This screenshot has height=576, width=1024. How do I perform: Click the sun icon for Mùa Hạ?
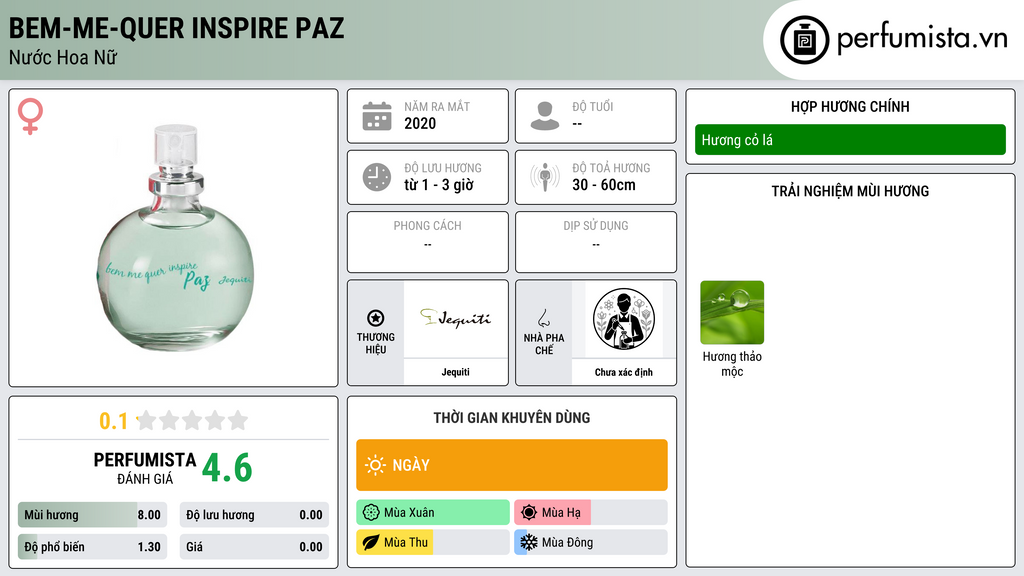(529, 513)
